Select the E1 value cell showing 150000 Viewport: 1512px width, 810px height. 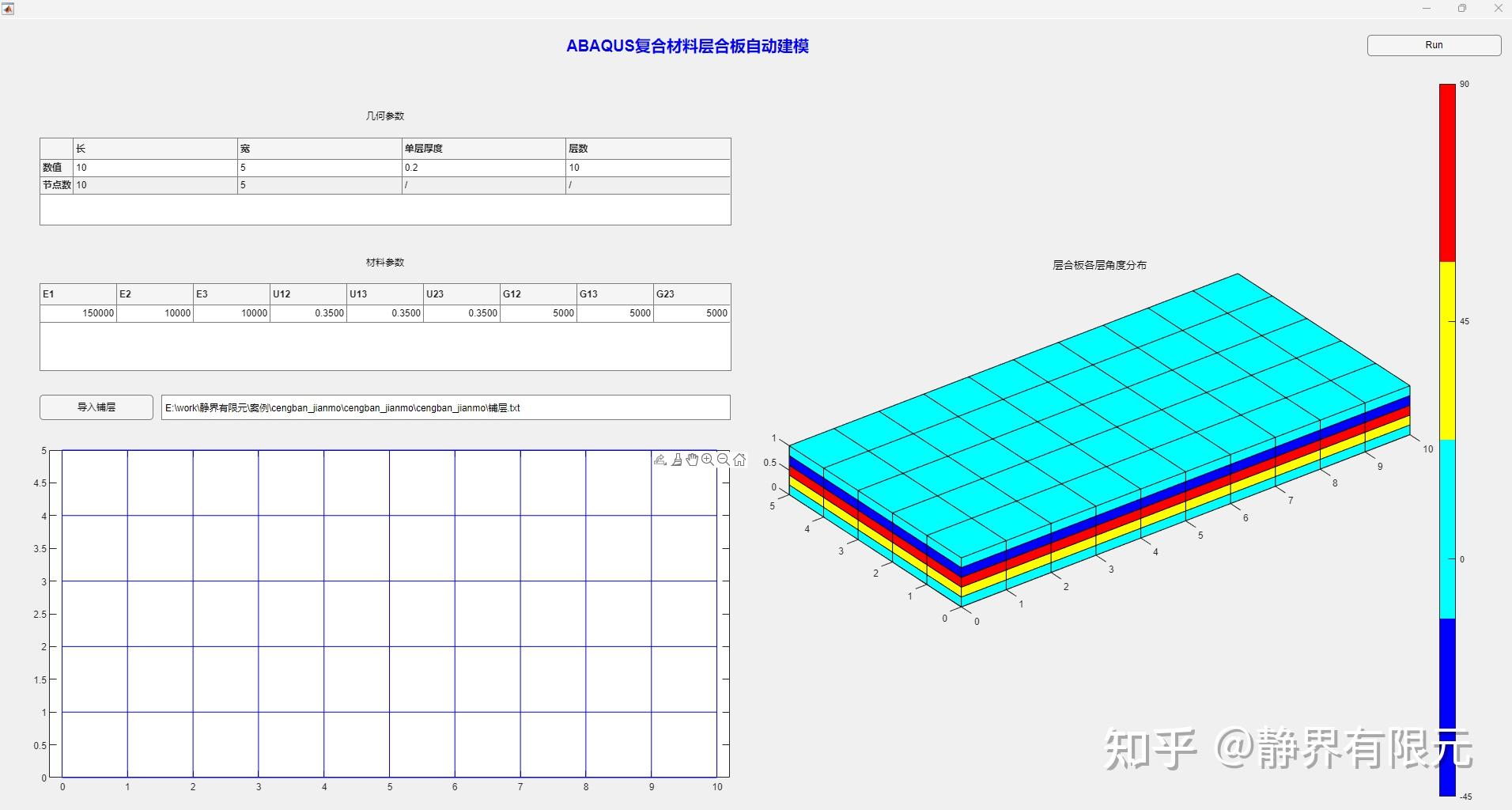78,312
